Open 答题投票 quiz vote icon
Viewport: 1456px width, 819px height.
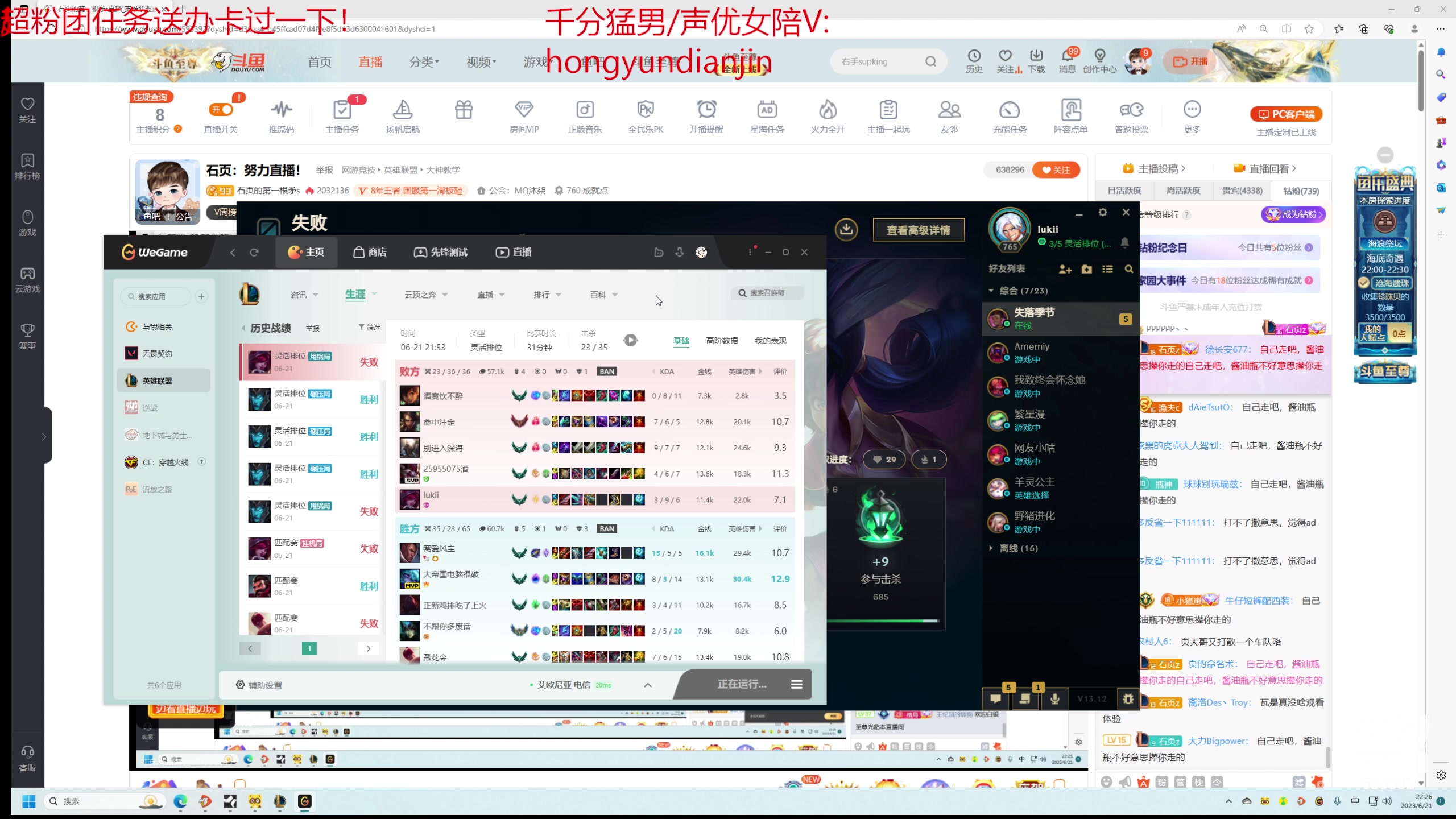tap(1131, 117)
